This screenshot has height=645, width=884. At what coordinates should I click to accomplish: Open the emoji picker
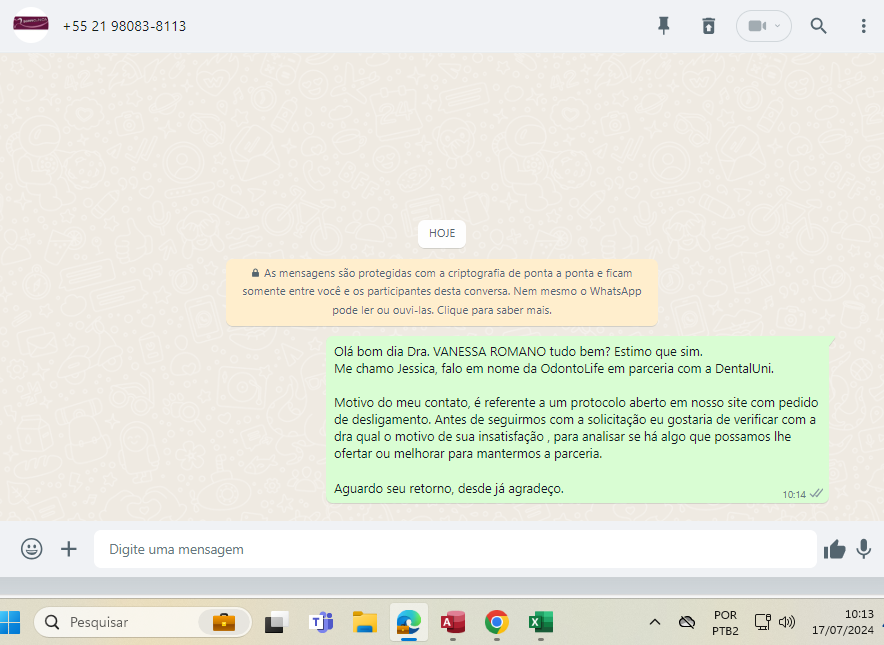click(32, 549)
